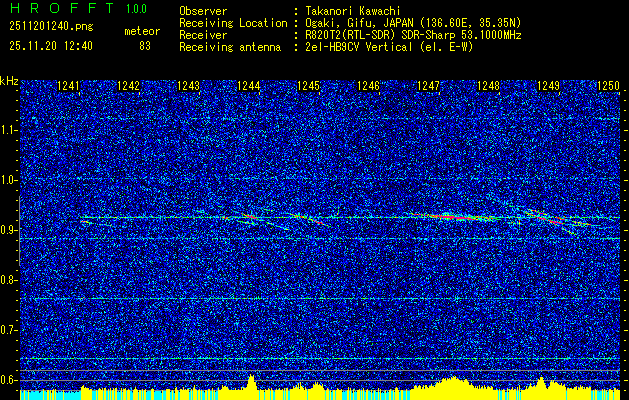Click the 0.8 frequency axis label
This screenshot has width=629, height=400.
coord(9,280)
